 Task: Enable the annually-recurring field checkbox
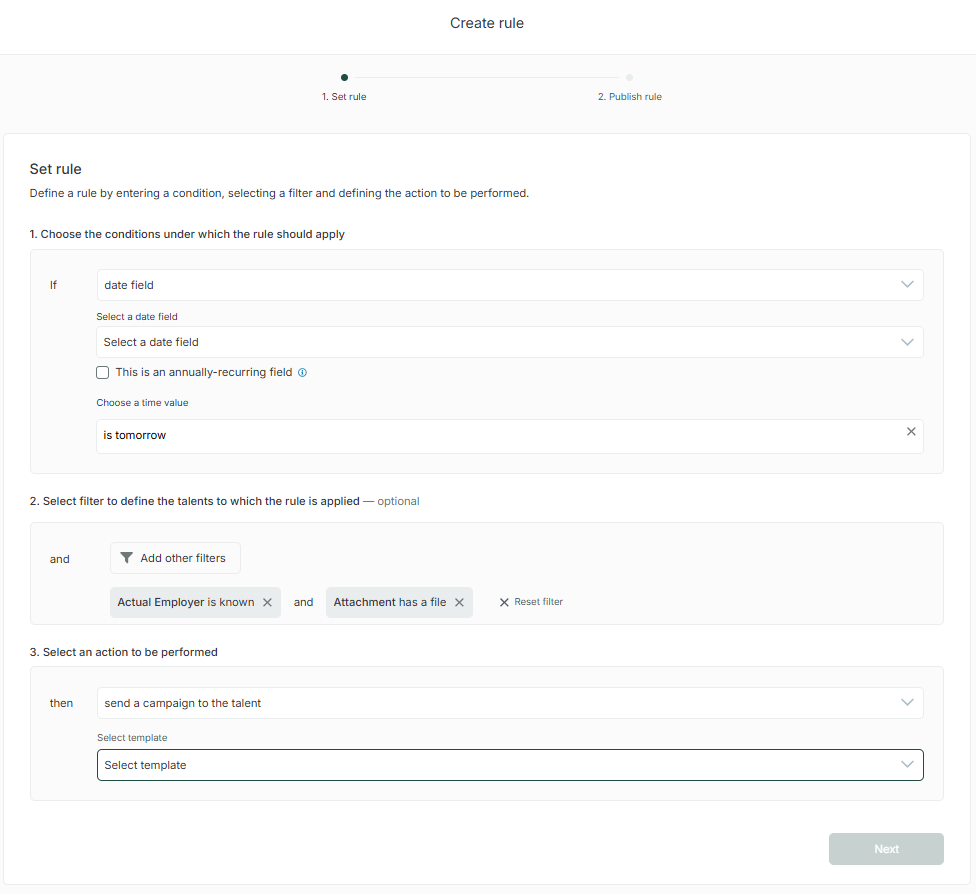pyautogui.click(x=103, y=372)
